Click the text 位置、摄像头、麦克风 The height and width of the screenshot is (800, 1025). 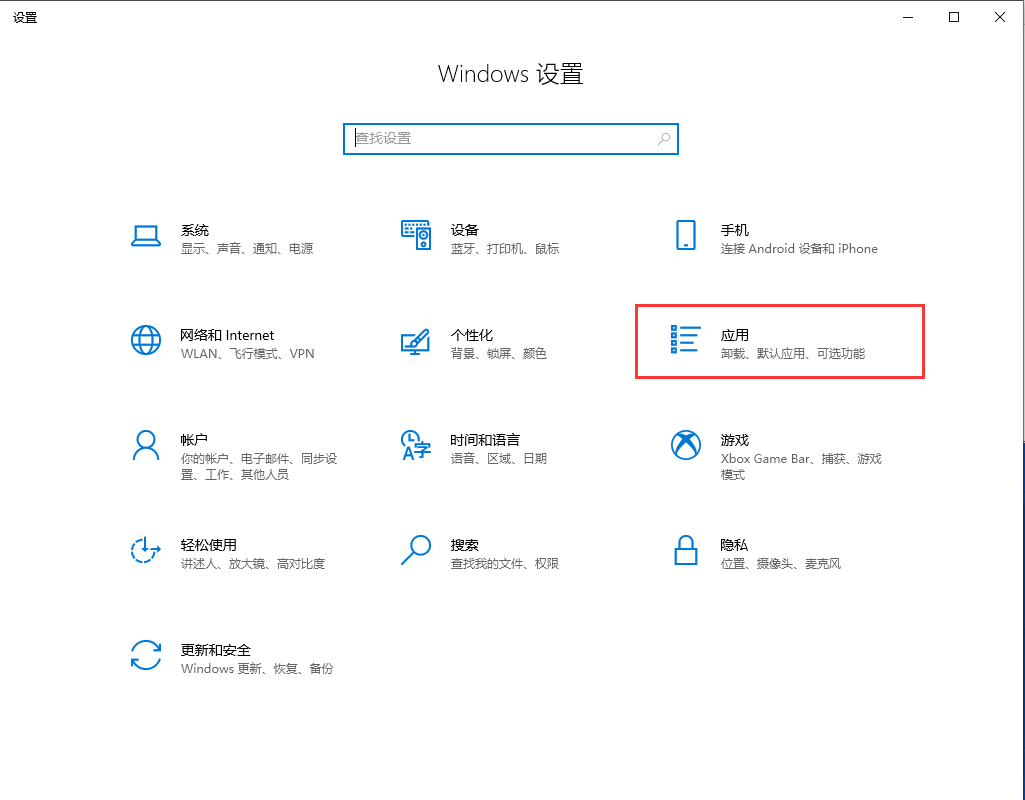[781, 563]
